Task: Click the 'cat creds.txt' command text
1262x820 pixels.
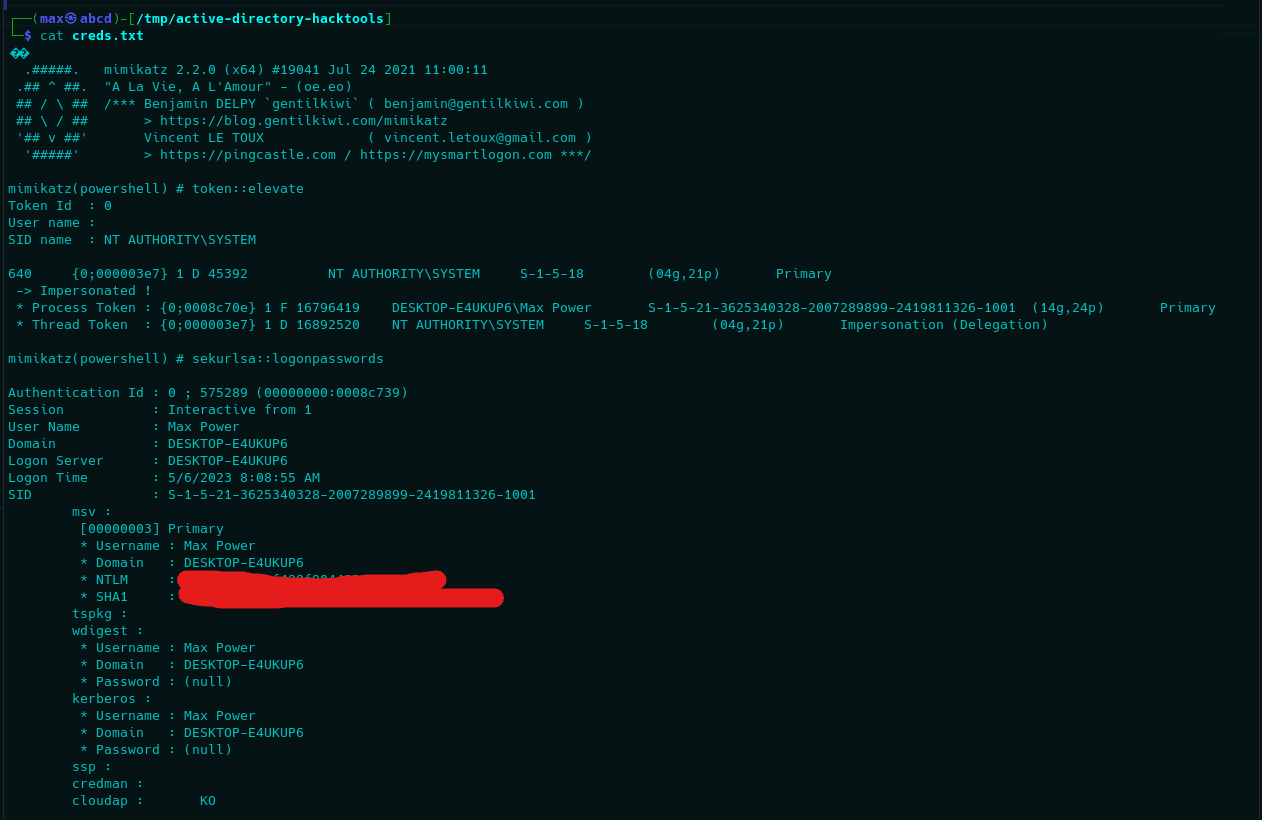Action: pos(92,36)
